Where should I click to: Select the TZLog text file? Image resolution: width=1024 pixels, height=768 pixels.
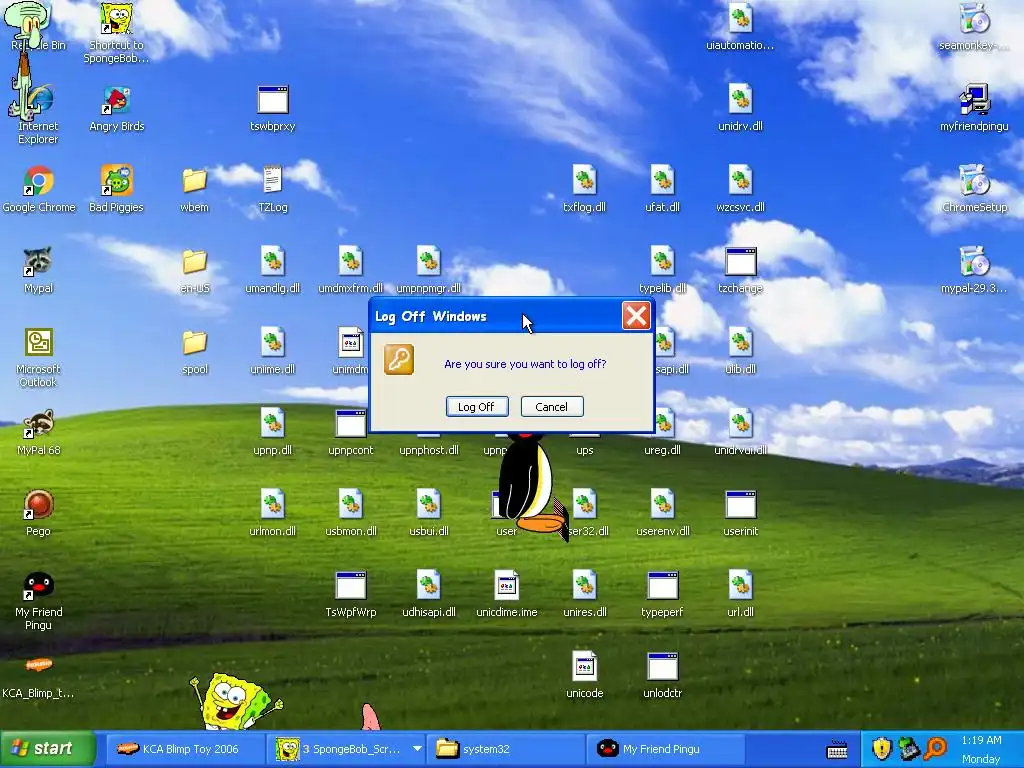[273, 189]
